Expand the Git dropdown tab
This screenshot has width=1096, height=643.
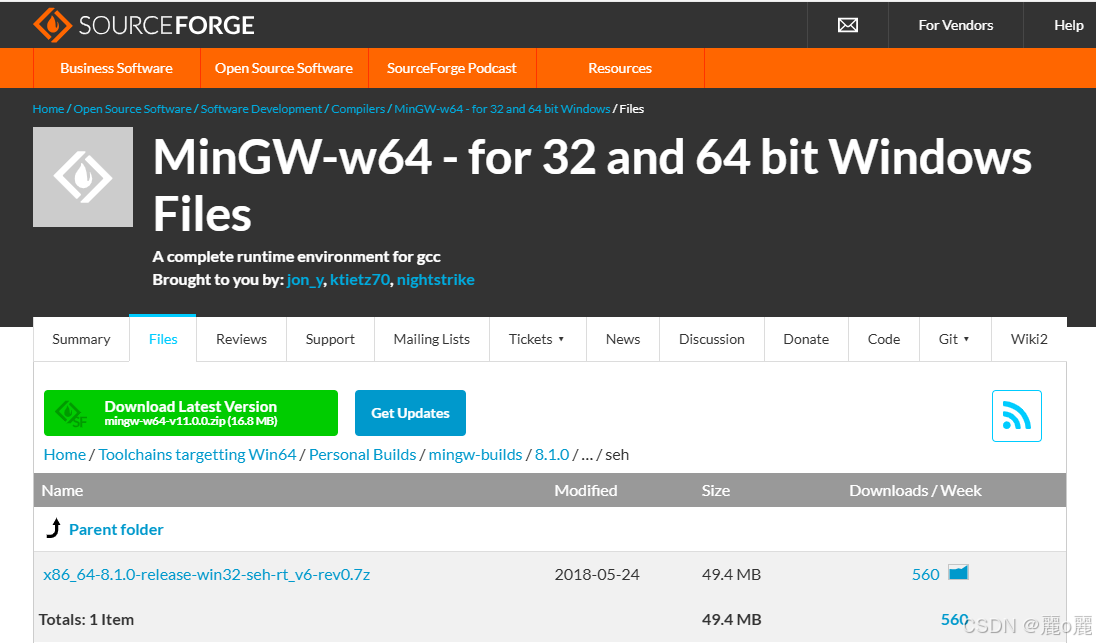(955, 339)
